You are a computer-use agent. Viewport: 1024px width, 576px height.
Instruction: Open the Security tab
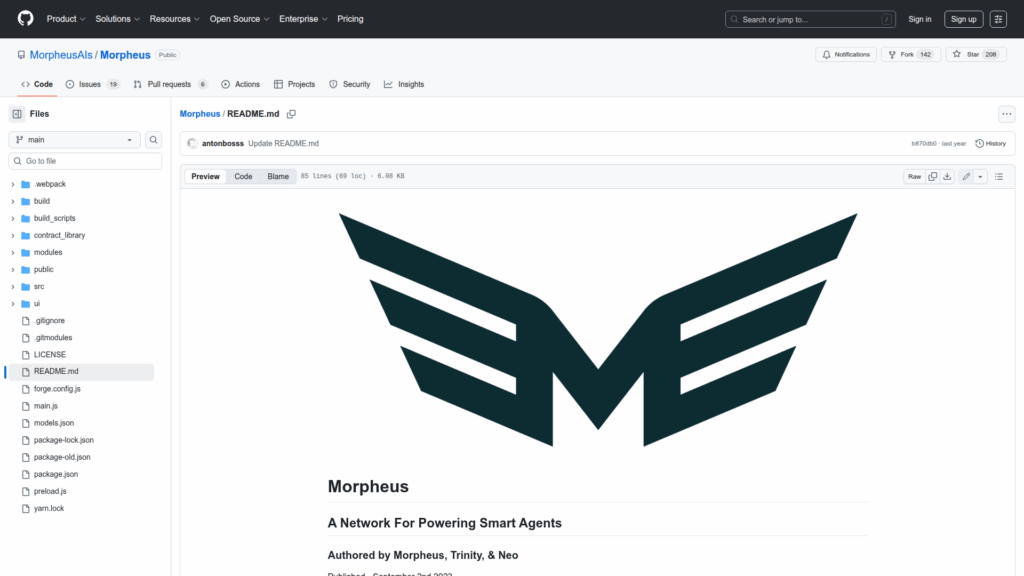(349, 84)
